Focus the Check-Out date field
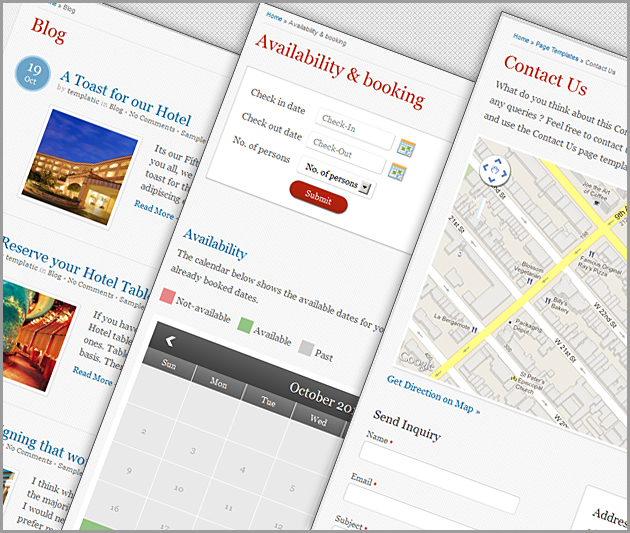Viewport: 630px width, 533px height. pyautogui.click(x=346, y=153)
